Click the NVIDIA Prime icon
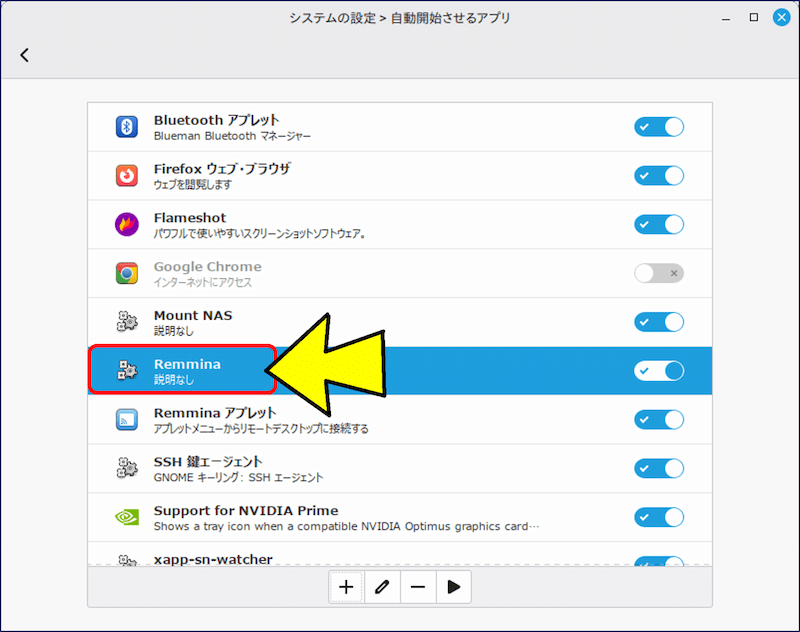 pos(127,517)
